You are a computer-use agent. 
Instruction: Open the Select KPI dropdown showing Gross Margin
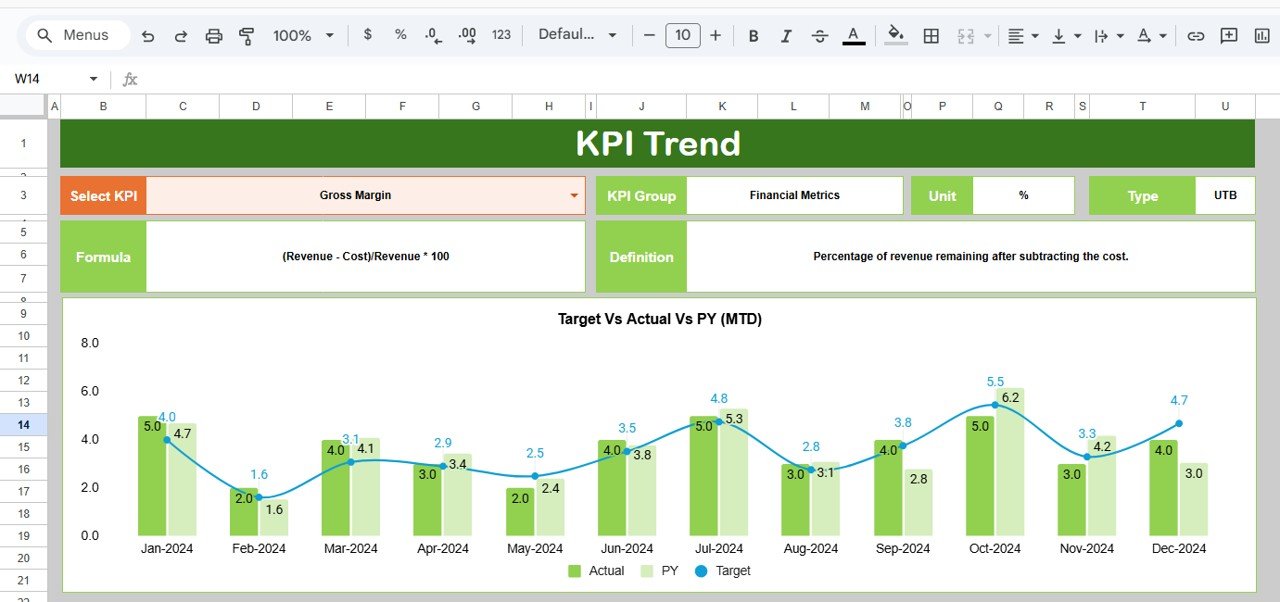coord(573,195)
